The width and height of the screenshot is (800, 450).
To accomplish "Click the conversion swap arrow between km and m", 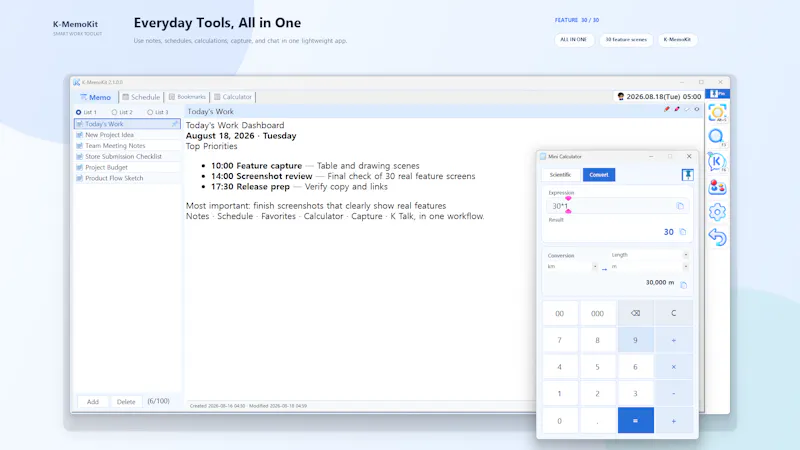I will (x=604, y=269).
